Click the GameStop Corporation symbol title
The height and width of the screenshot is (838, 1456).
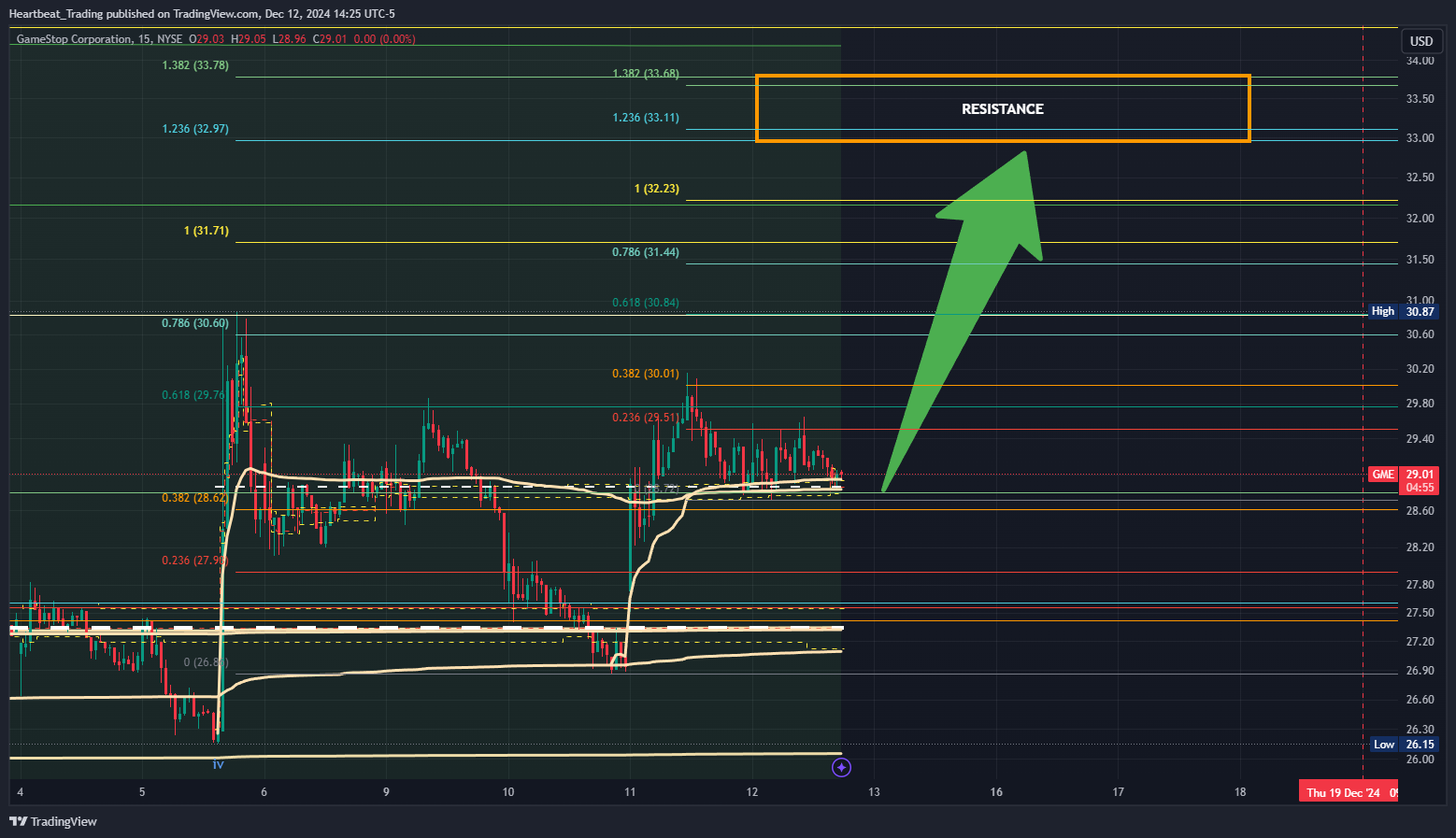tap(74, 39)
